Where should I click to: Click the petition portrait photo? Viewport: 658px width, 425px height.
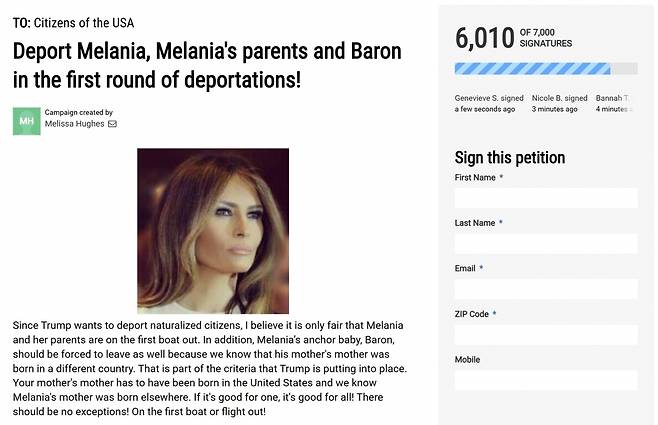213,231
